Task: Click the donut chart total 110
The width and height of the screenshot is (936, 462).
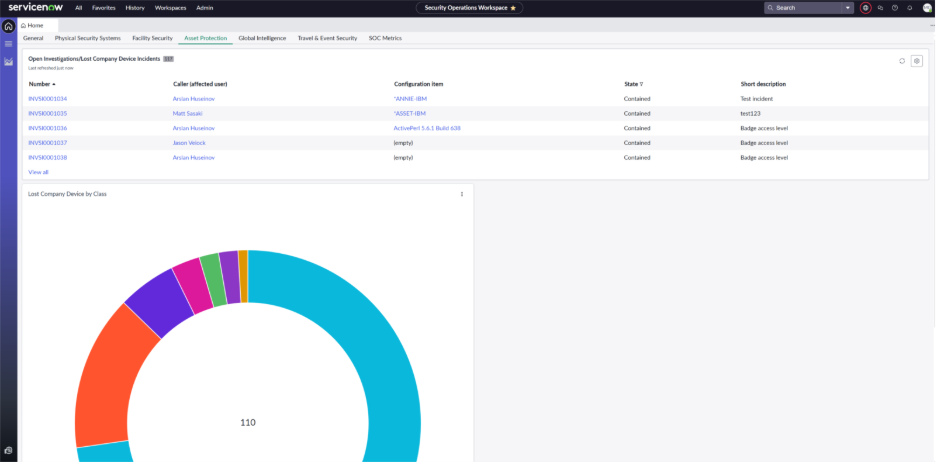Action: (x=248, y=423)
